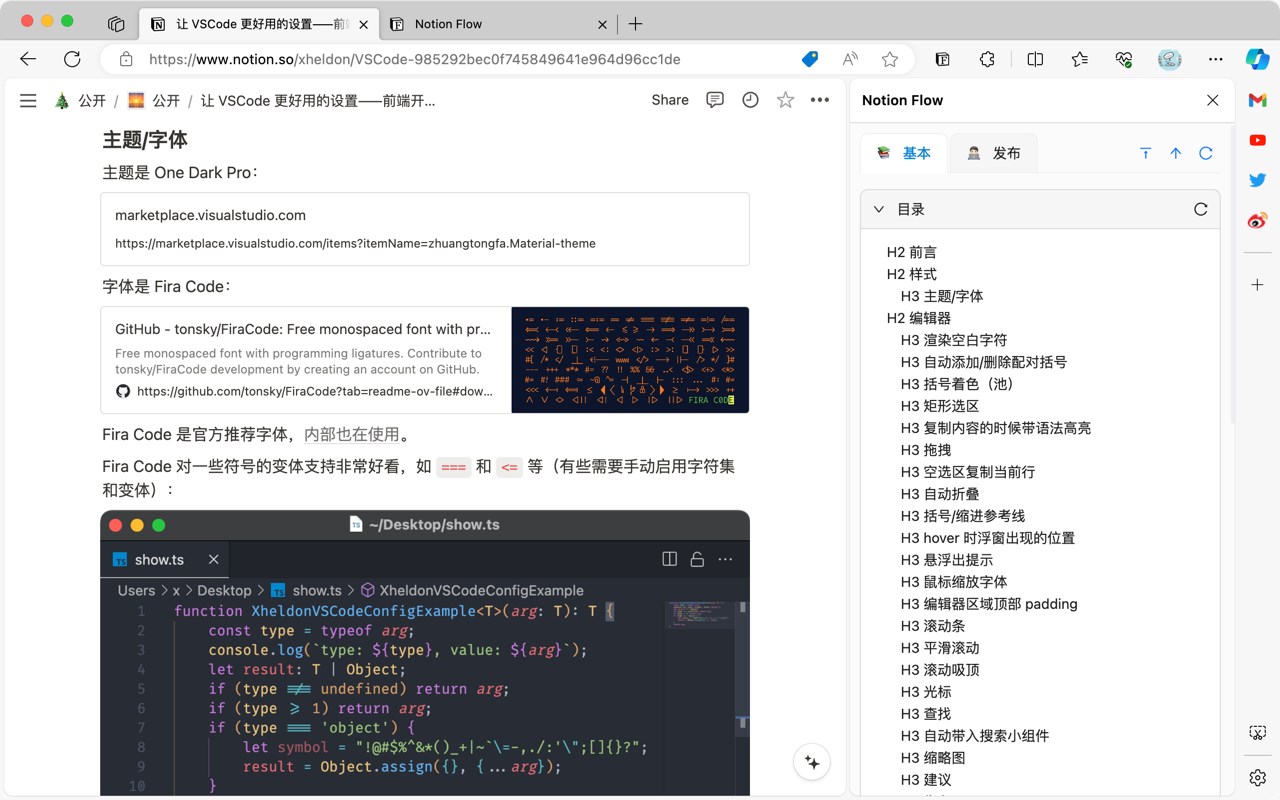The width and height of the screenshot is (1280, 800).
Task: Click the Fira Code preview thumbnail
Action: tap(630, 360)
